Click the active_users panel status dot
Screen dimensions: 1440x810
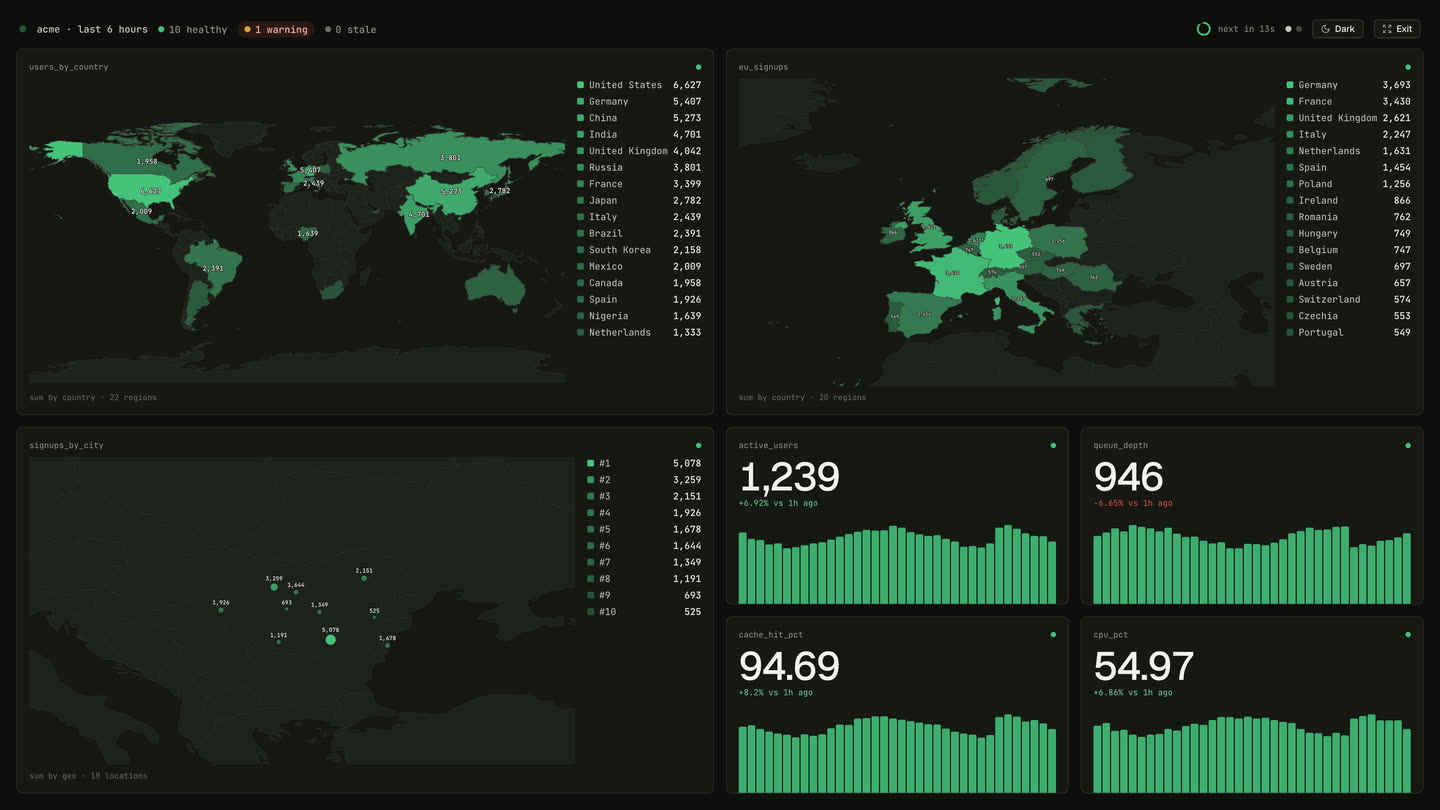[x=1053, y=445]
